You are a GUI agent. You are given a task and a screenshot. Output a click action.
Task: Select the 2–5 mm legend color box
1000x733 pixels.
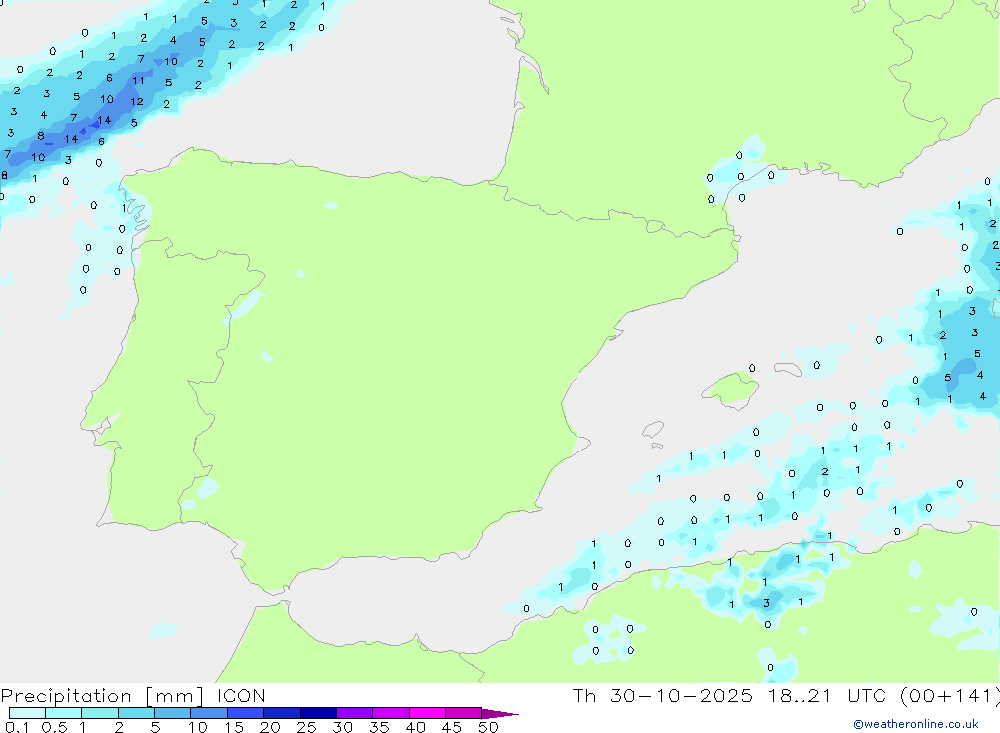[x=136, y=713]
